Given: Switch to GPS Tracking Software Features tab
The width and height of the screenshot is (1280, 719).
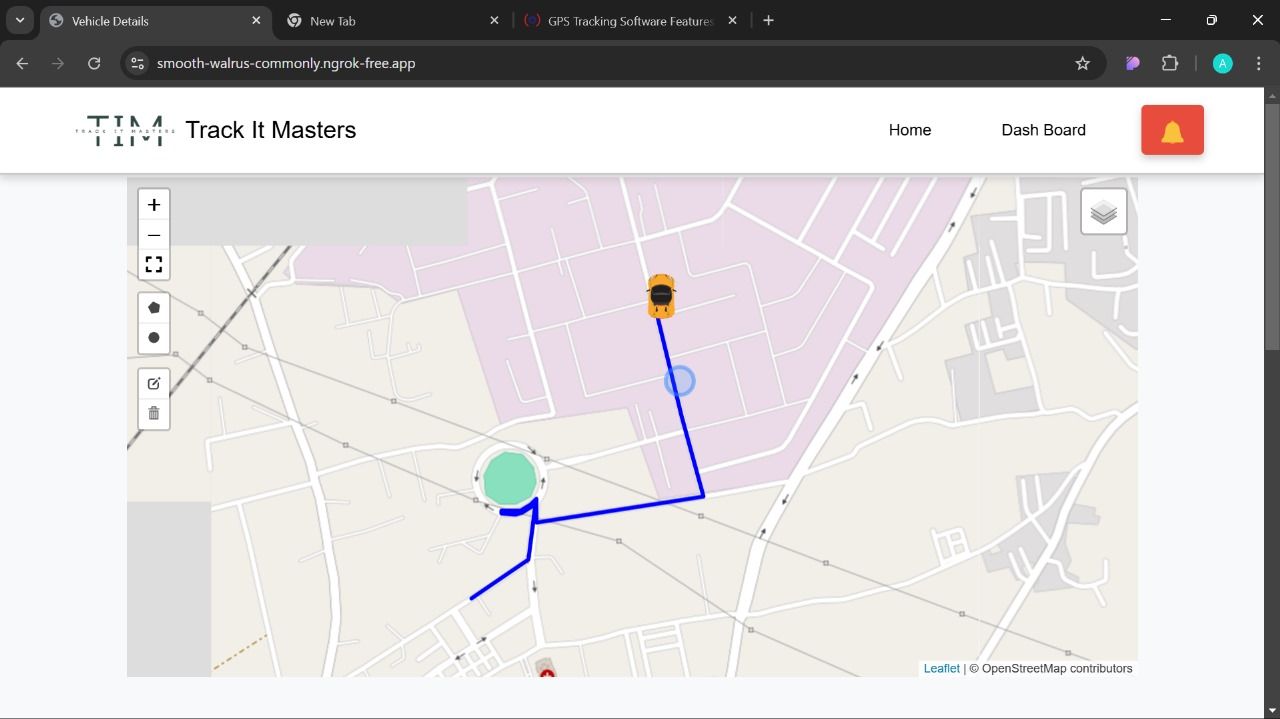Looking at the screenshot, I should point(628,21).
